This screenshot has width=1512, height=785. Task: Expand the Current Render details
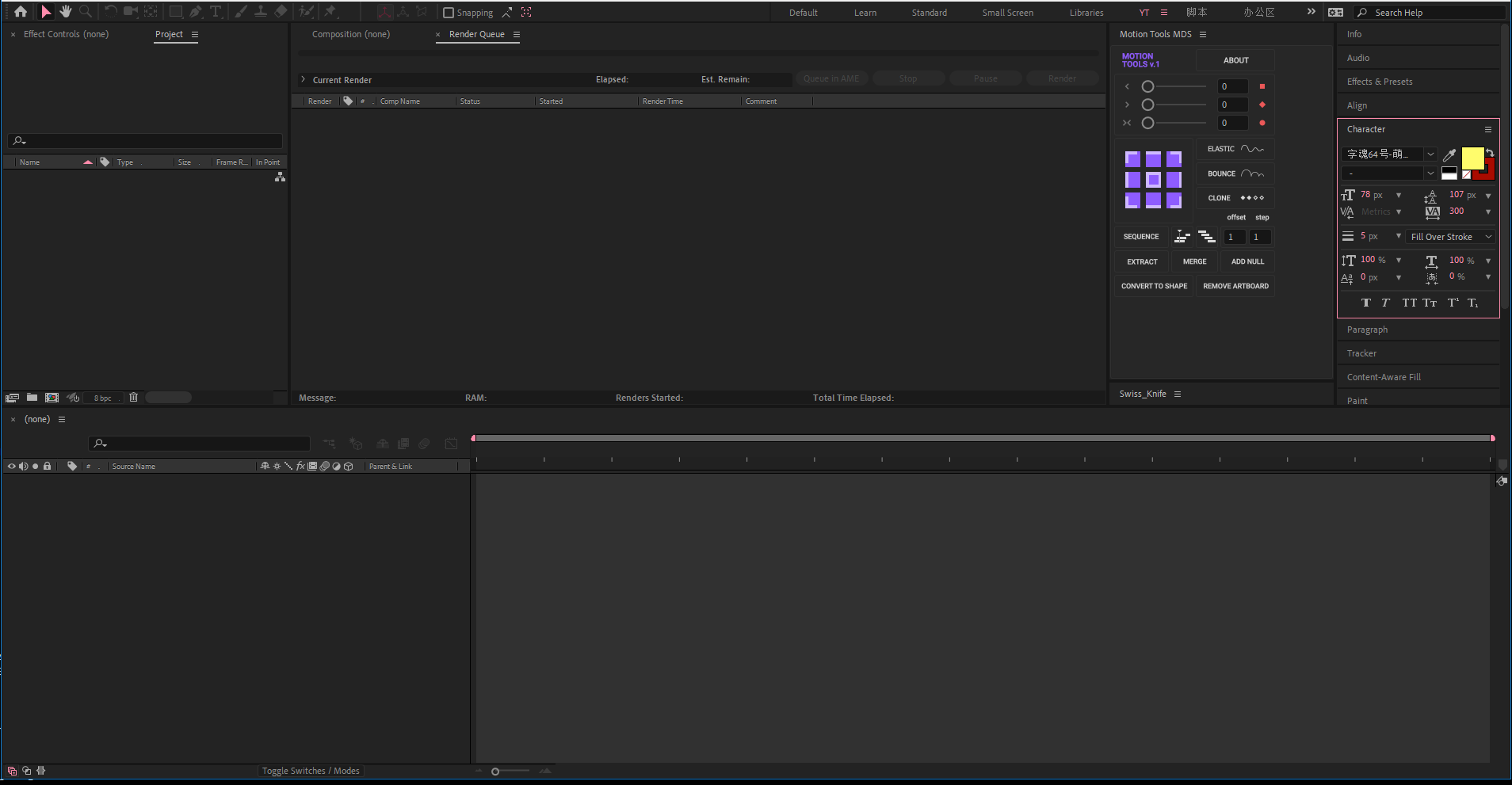coord(303,79)
